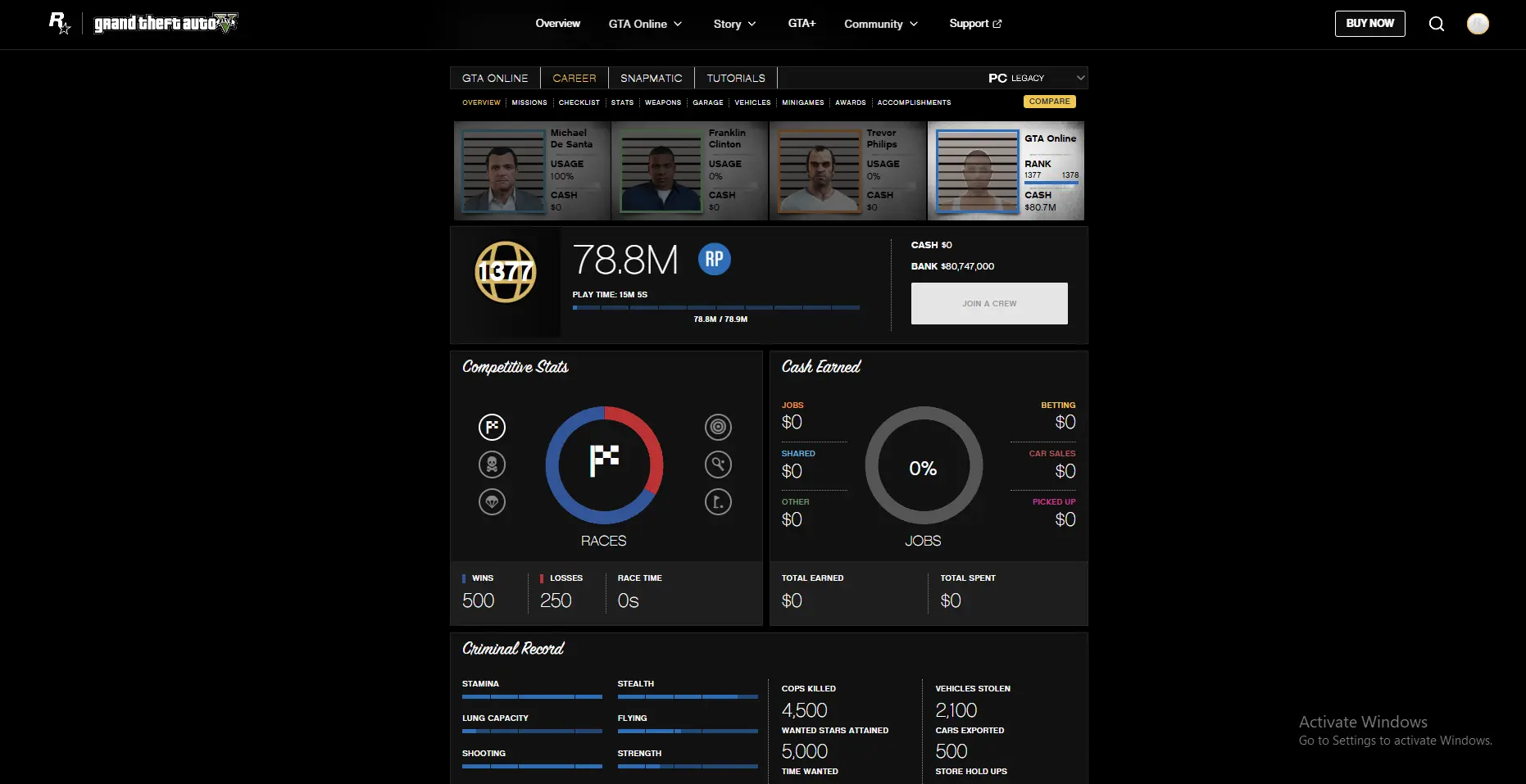Open the ACCOMPLISHMENTS sub-tab
1526x784 pixels.
[x=915, y=102]
